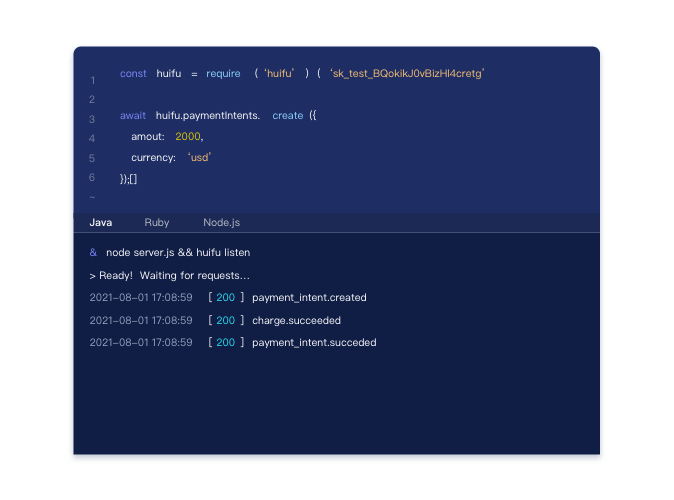The image size is (674, 500).
Task: Click the 'create' method name
Action: (287, 116)
